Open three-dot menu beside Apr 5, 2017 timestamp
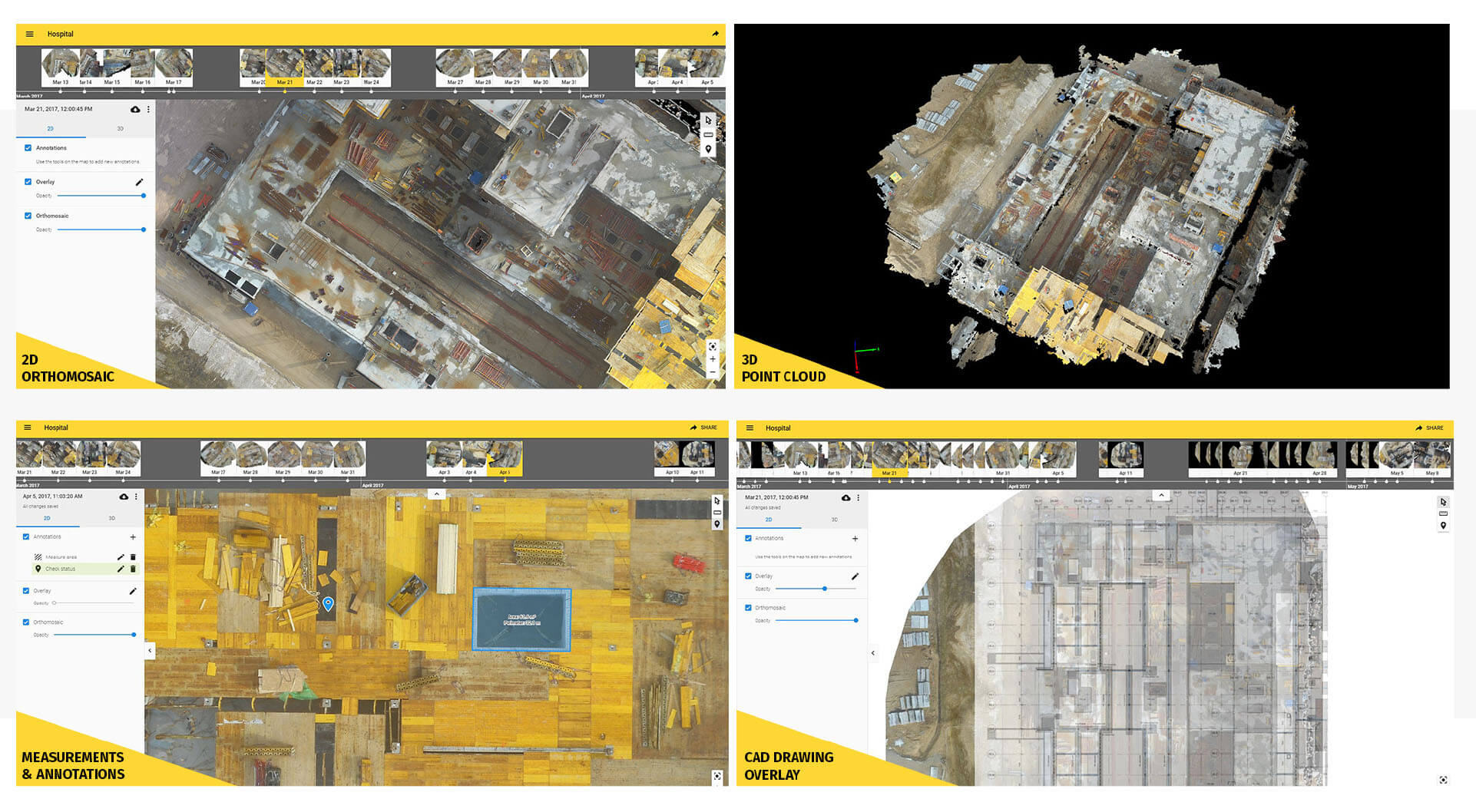The width and height of the screenshot is (1476, 812). coord(137,497)
